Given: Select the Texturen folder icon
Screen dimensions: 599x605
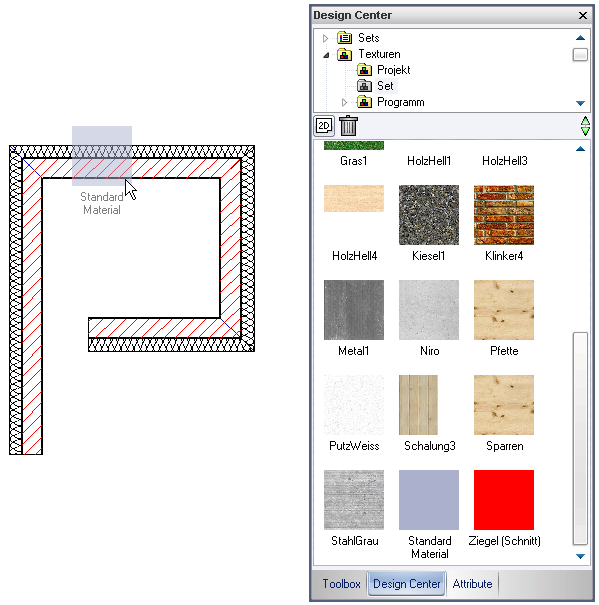Looking at the screenshot, I should [x=344, y=54].
